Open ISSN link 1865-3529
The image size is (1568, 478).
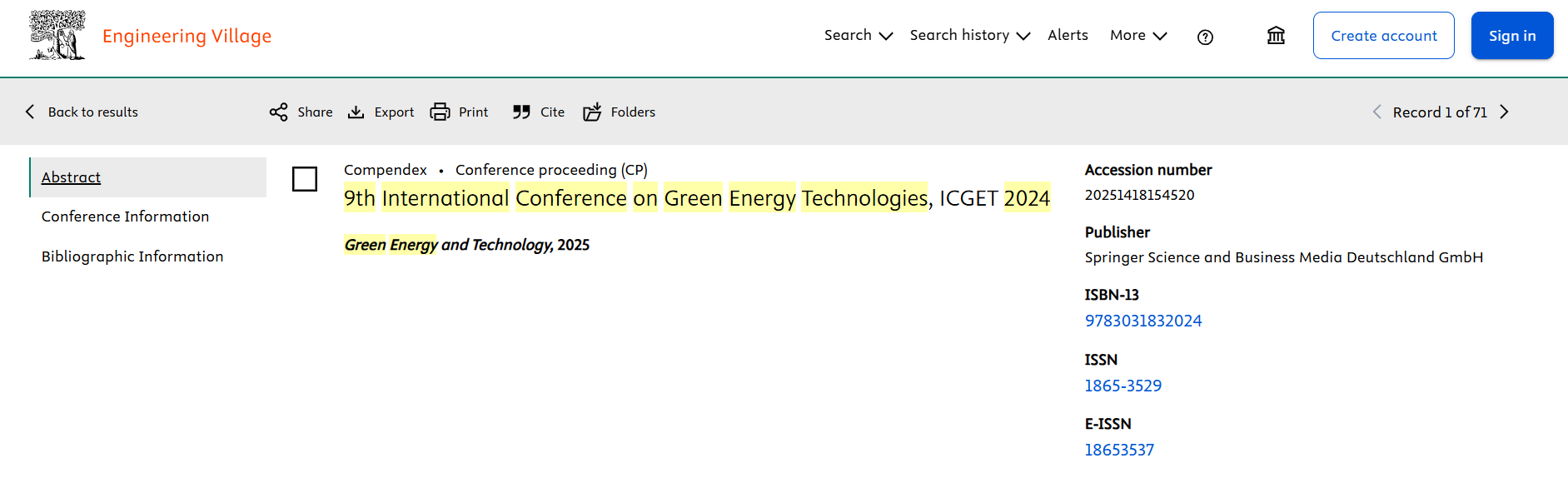pyautogui.click(x=1122, y=386)
